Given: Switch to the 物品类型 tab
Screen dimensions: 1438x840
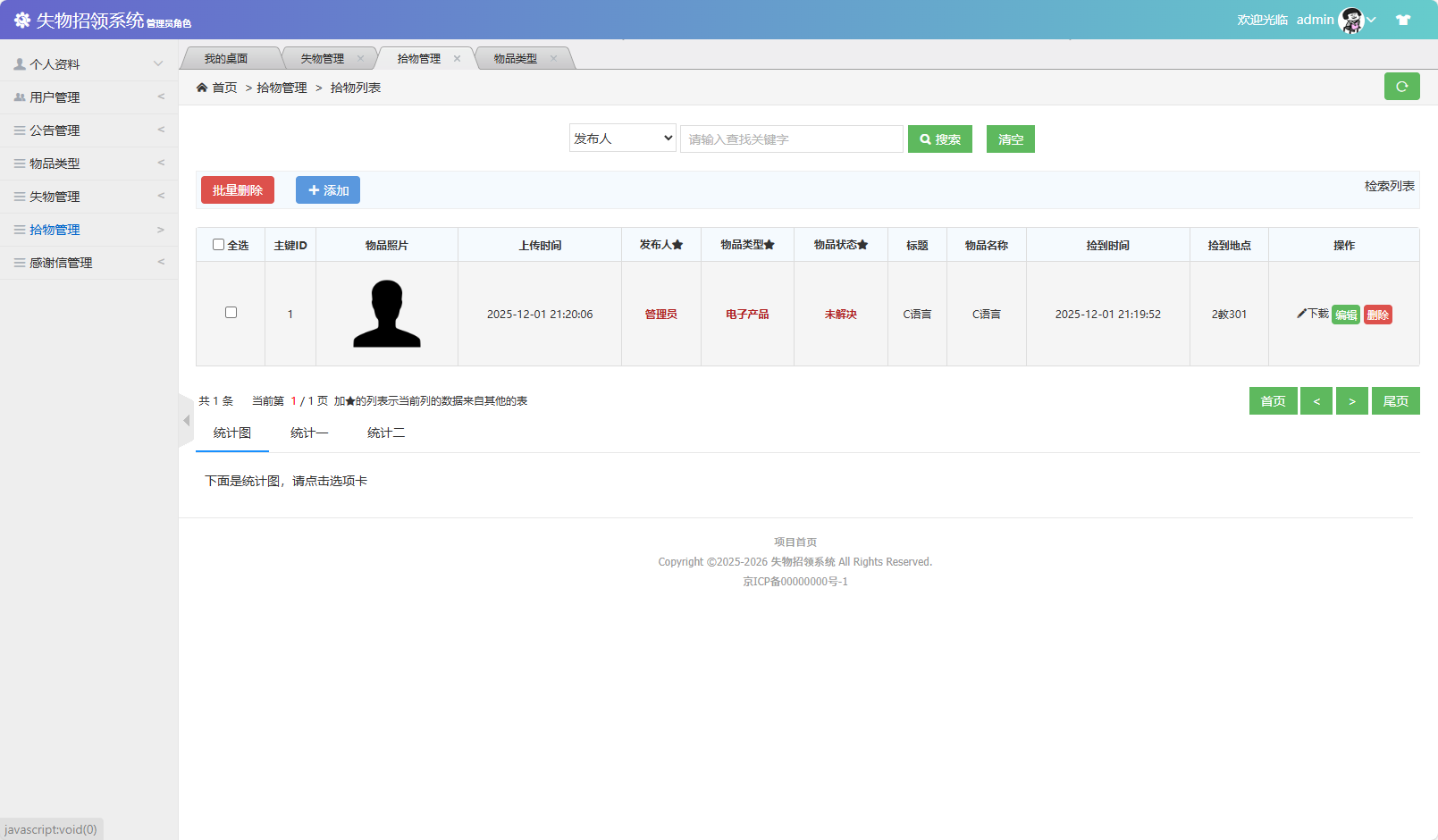Looking at the screenshot, I should click(514, 57).
